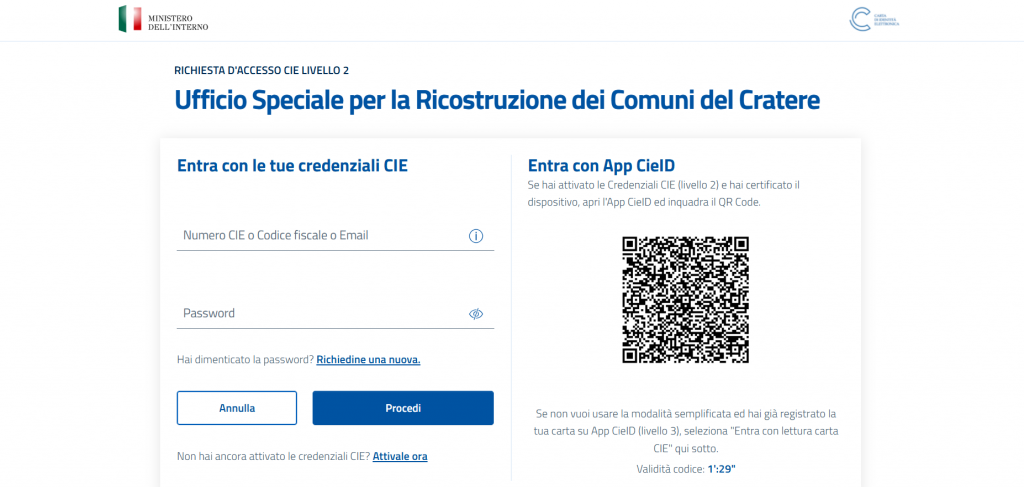Image resolution: width=1024 pixels, height=487 pixels.
Task: Click the Ministero dell'Interno header text
Action: tap(178, 23)
